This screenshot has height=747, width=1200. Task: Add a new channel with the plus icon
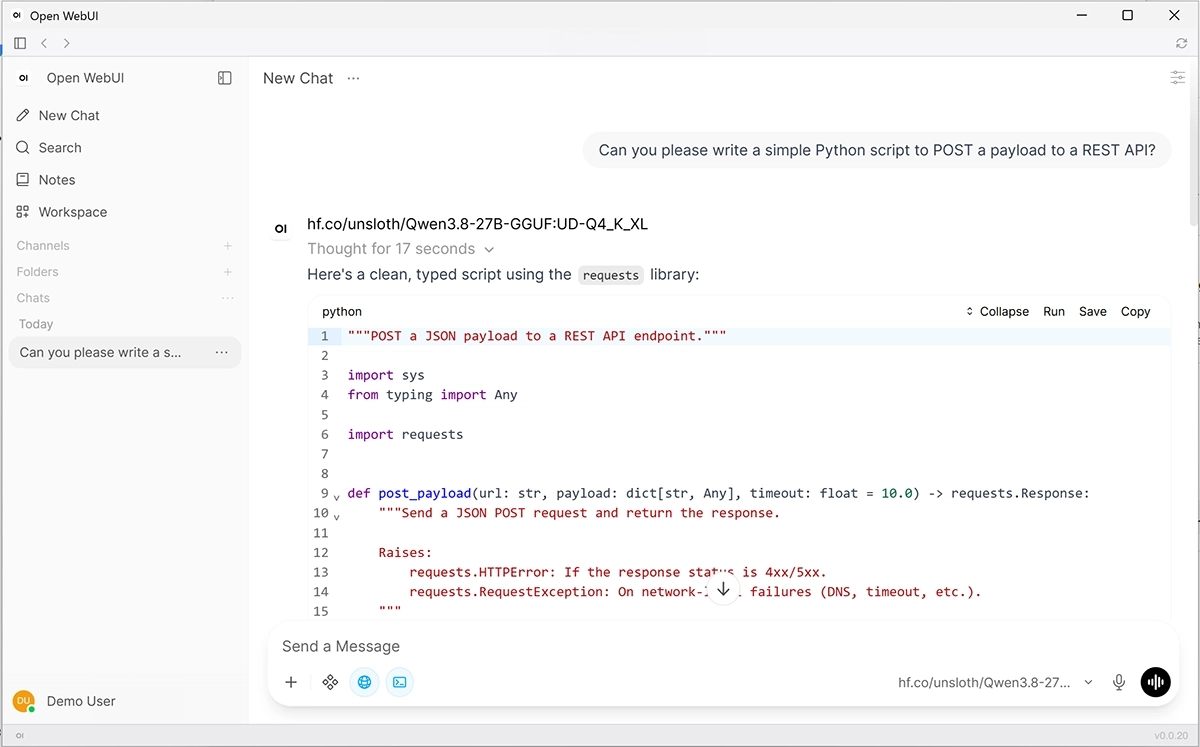(x=228, y=246)
